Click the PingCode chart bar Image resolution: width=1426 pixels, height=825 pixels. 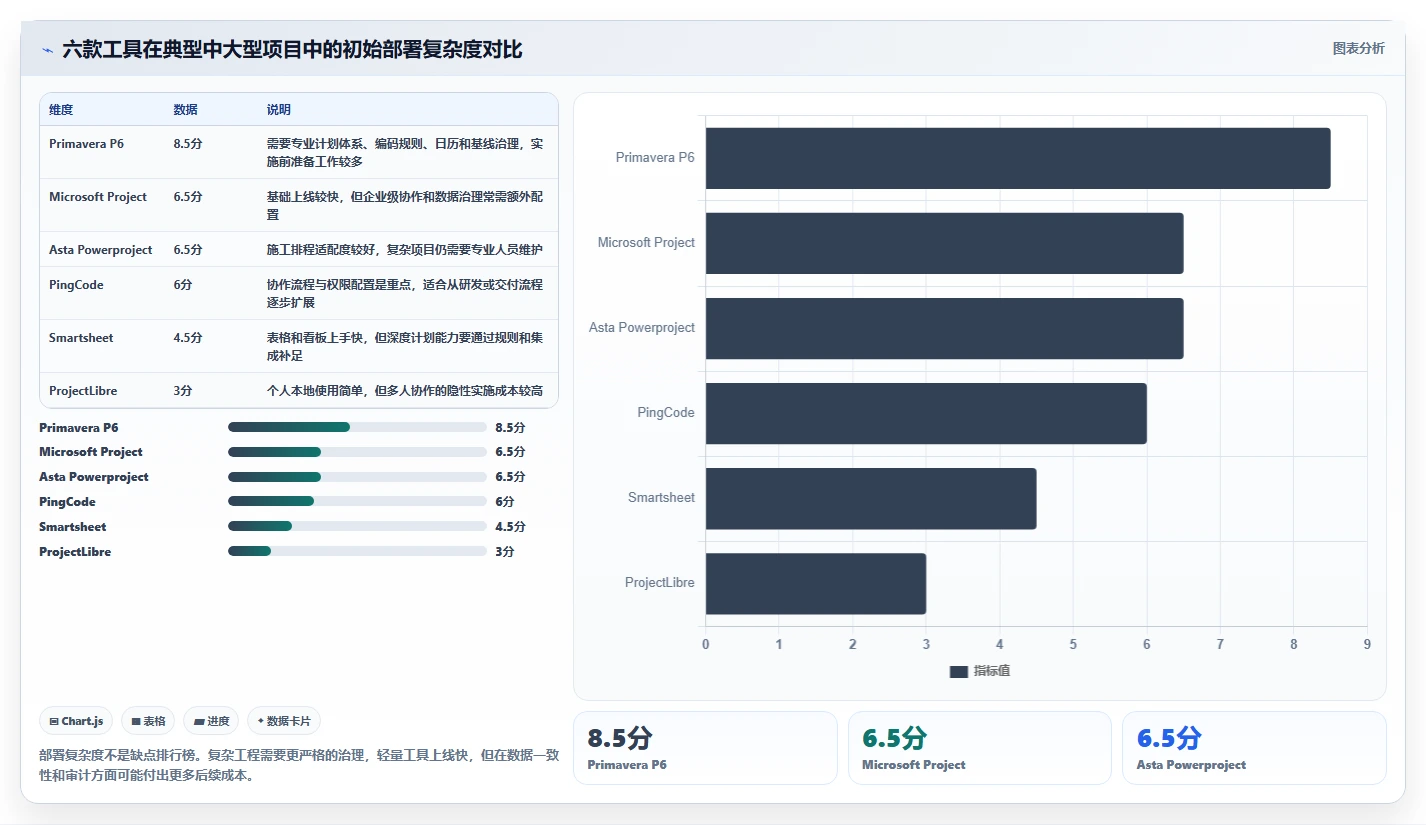[926, 413]
